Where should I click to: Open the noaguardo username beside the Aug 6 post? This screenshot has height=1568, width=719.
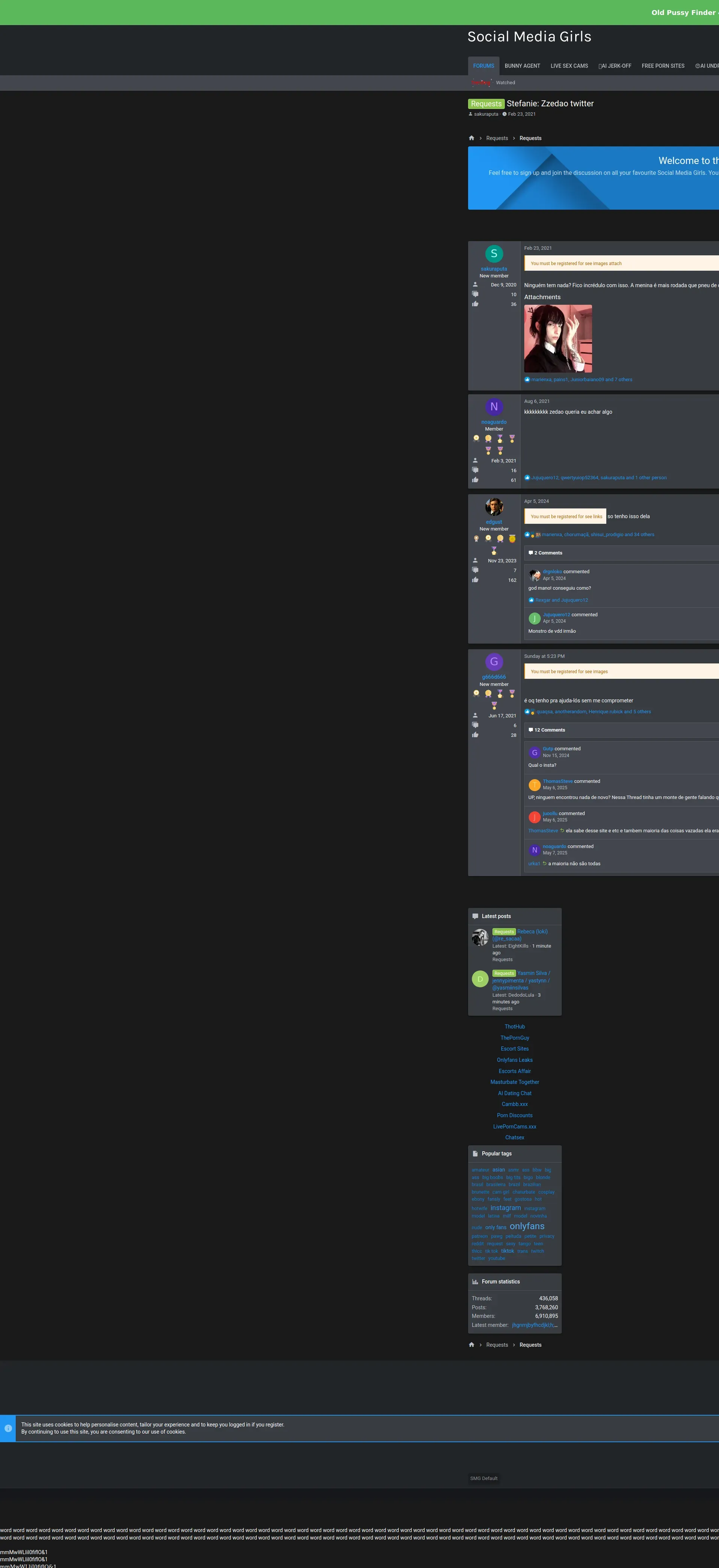pos(494,422)
